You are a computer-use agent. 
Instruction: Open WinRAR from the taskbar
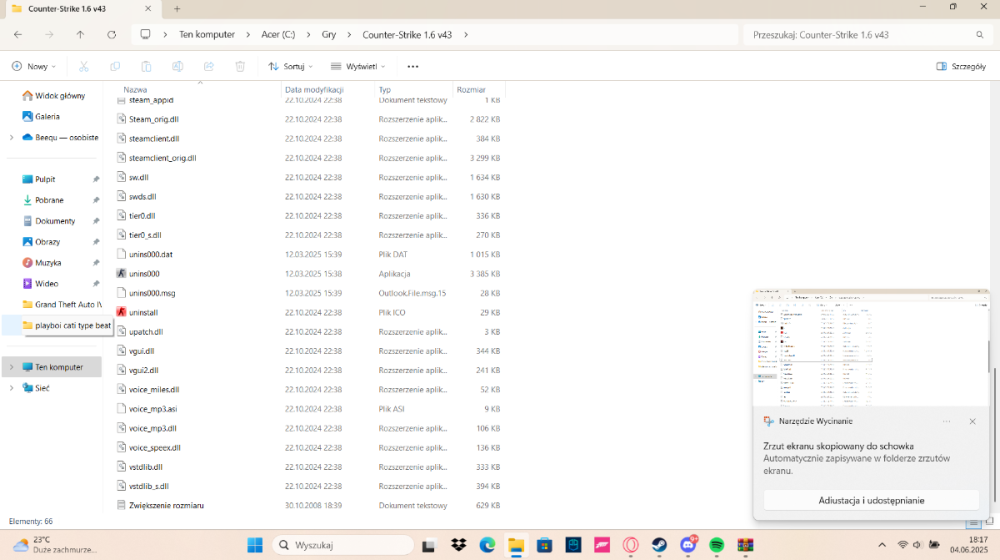point(746,545)
